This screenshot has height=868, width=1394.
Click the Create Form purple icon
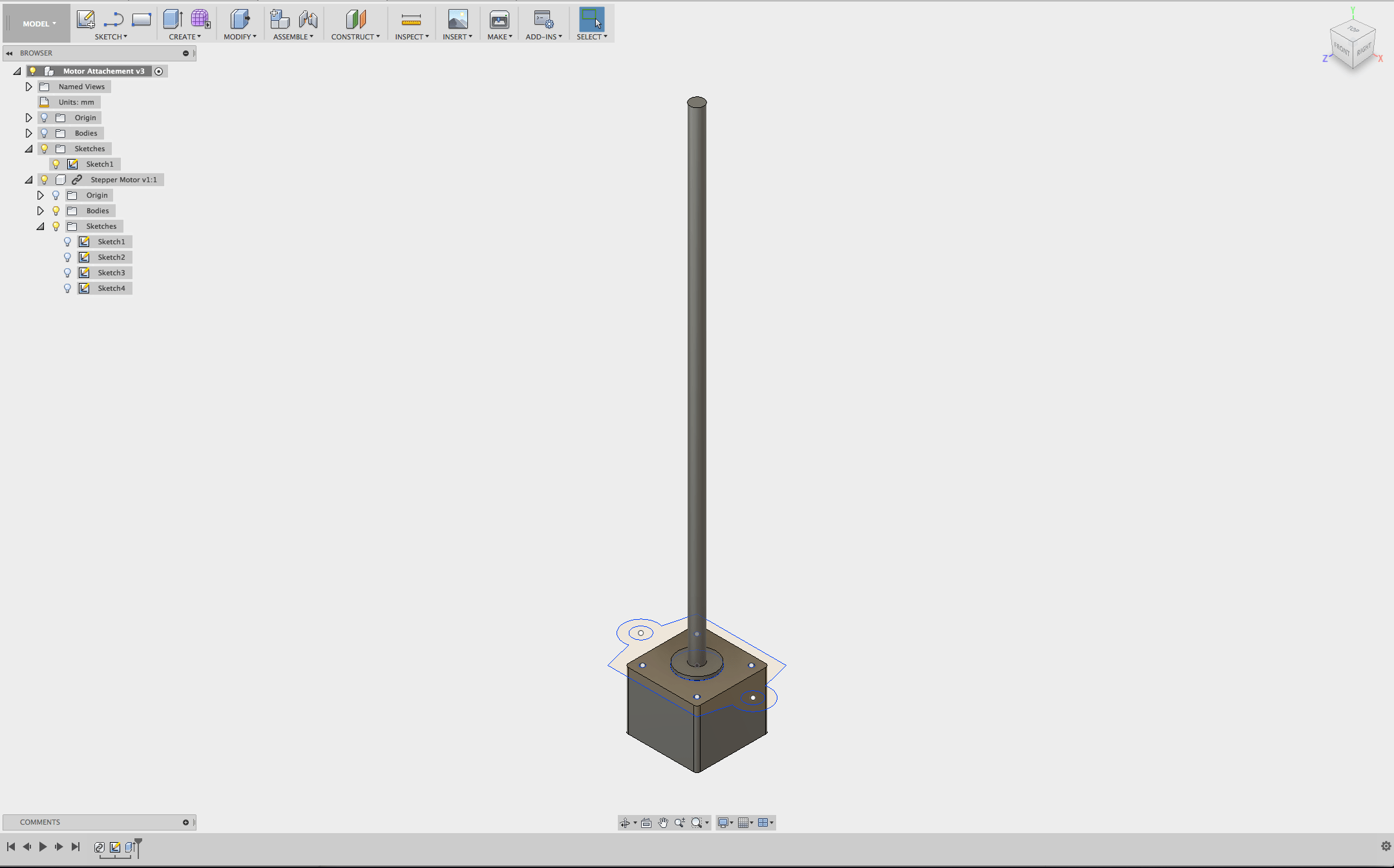coord(200,19)
